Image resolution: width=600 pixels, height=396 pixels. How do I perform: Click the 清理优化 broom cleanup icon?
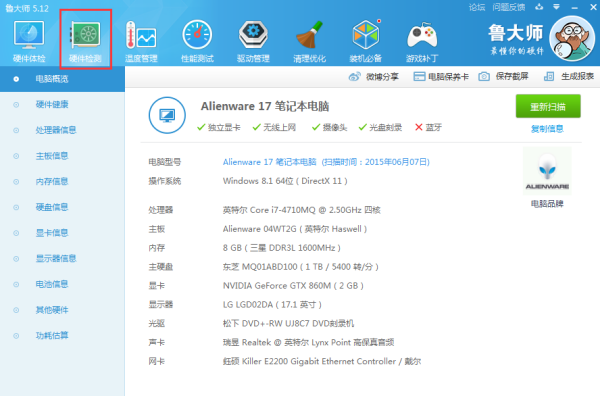tap(309, 35)
